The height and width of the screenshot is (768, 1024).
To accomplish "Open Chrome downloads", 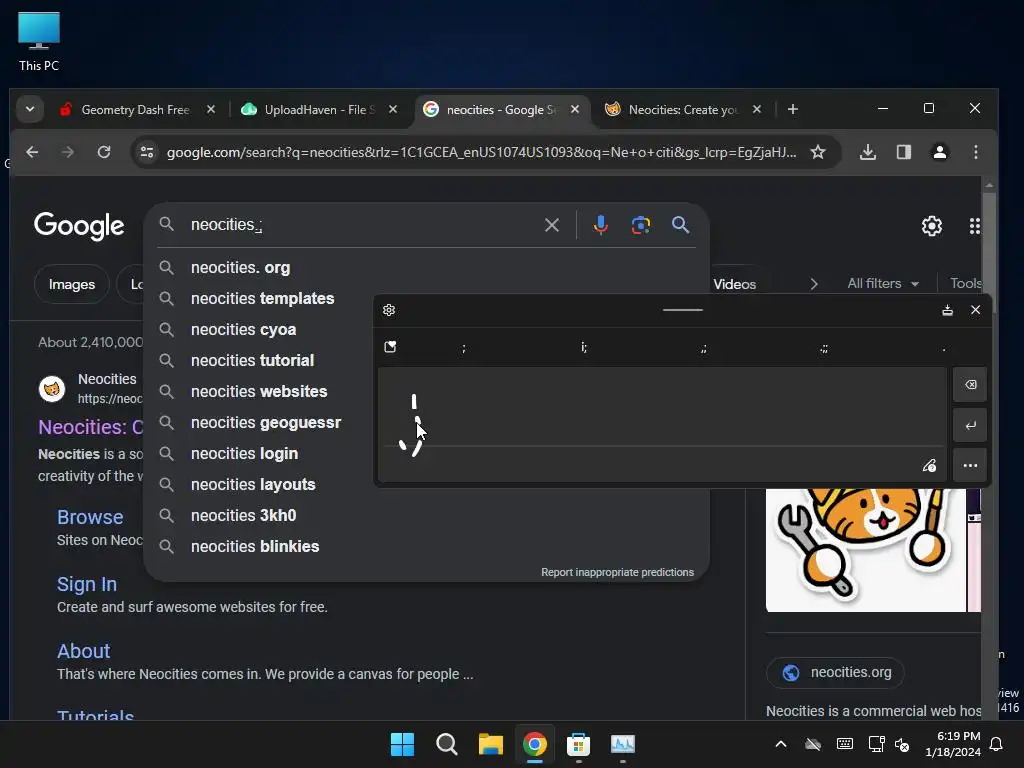I will click(867, 152).
